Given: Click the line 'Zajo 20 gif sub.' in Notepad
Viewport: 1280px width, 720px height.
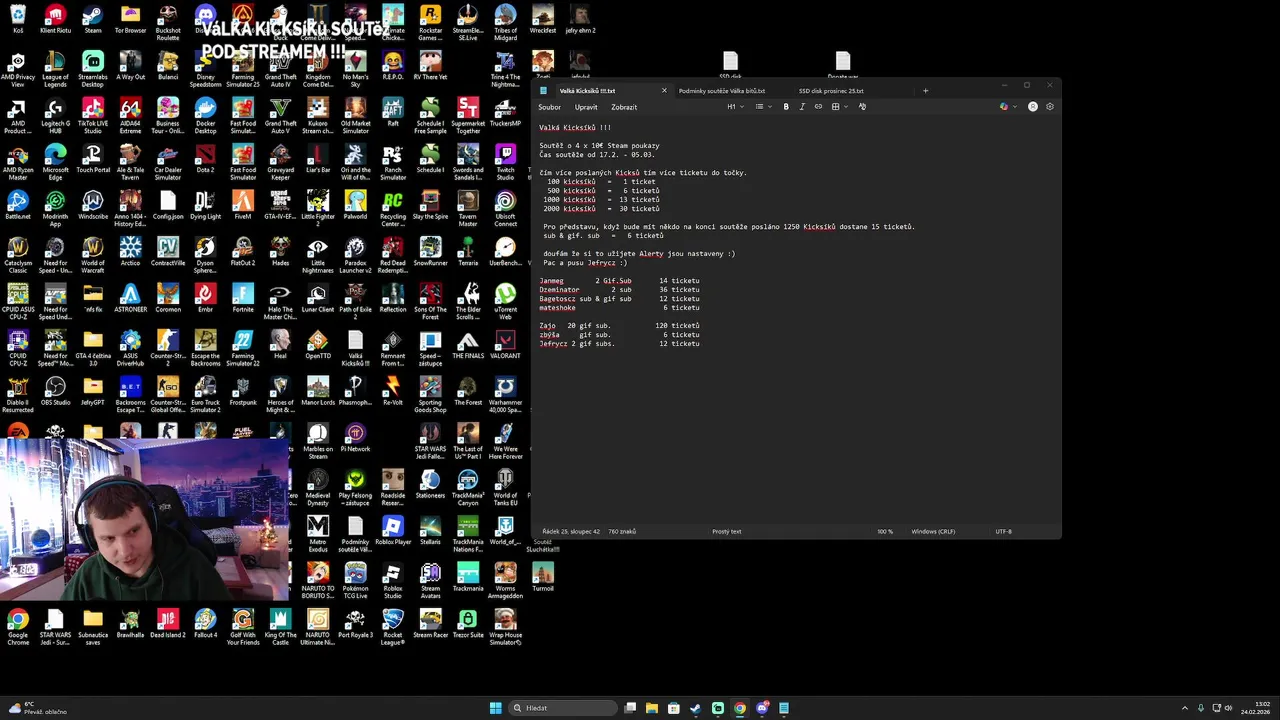Looking at the screenshot, I should pos(619,326).
